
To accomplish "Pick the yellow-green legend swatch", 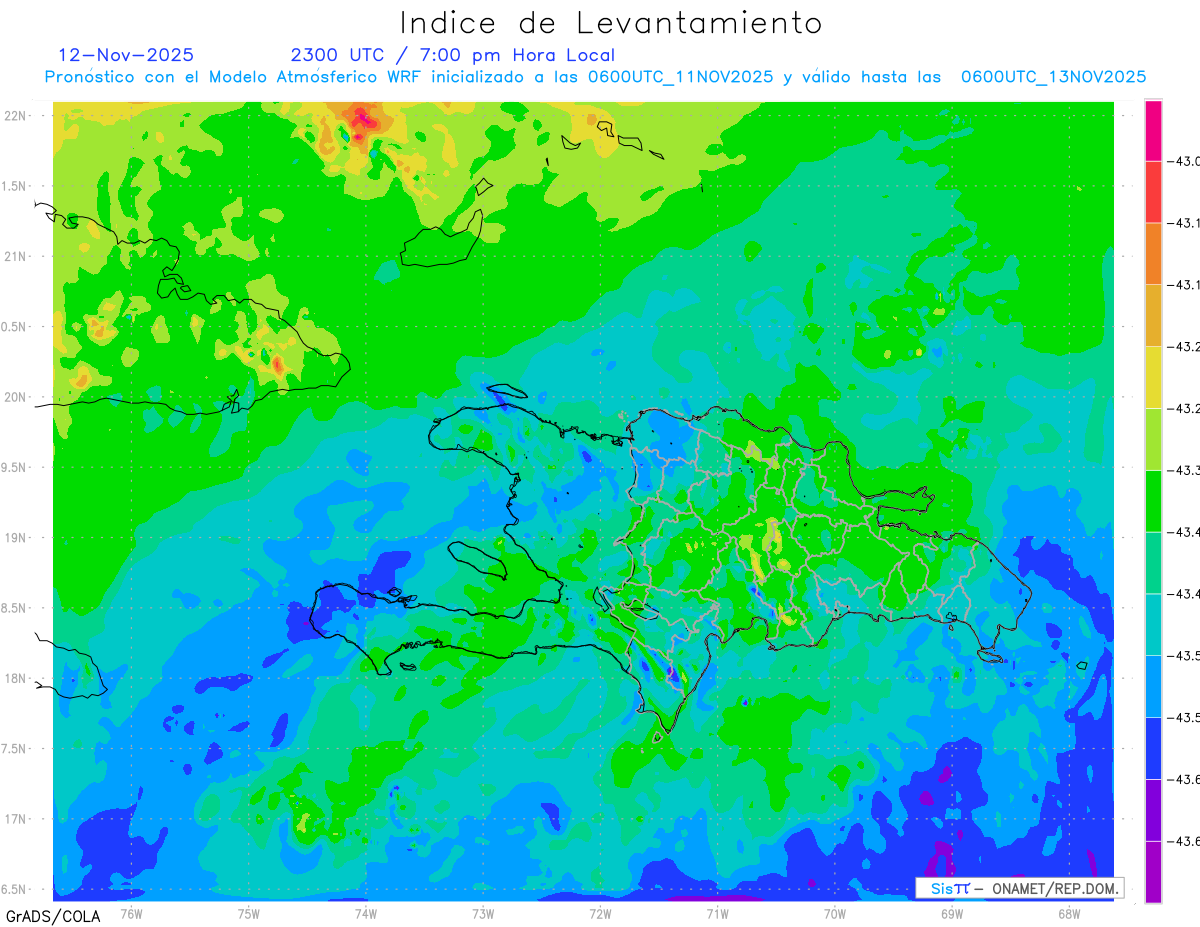I will click(1153, 439).
